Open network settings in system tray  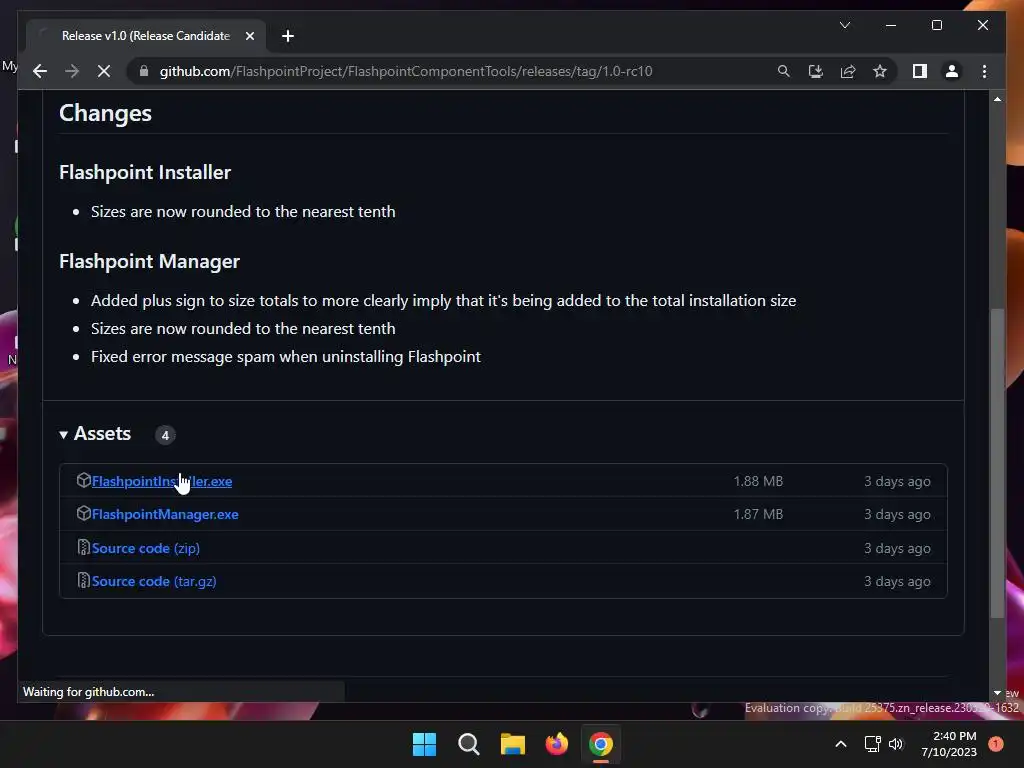[x=872, y=744]
